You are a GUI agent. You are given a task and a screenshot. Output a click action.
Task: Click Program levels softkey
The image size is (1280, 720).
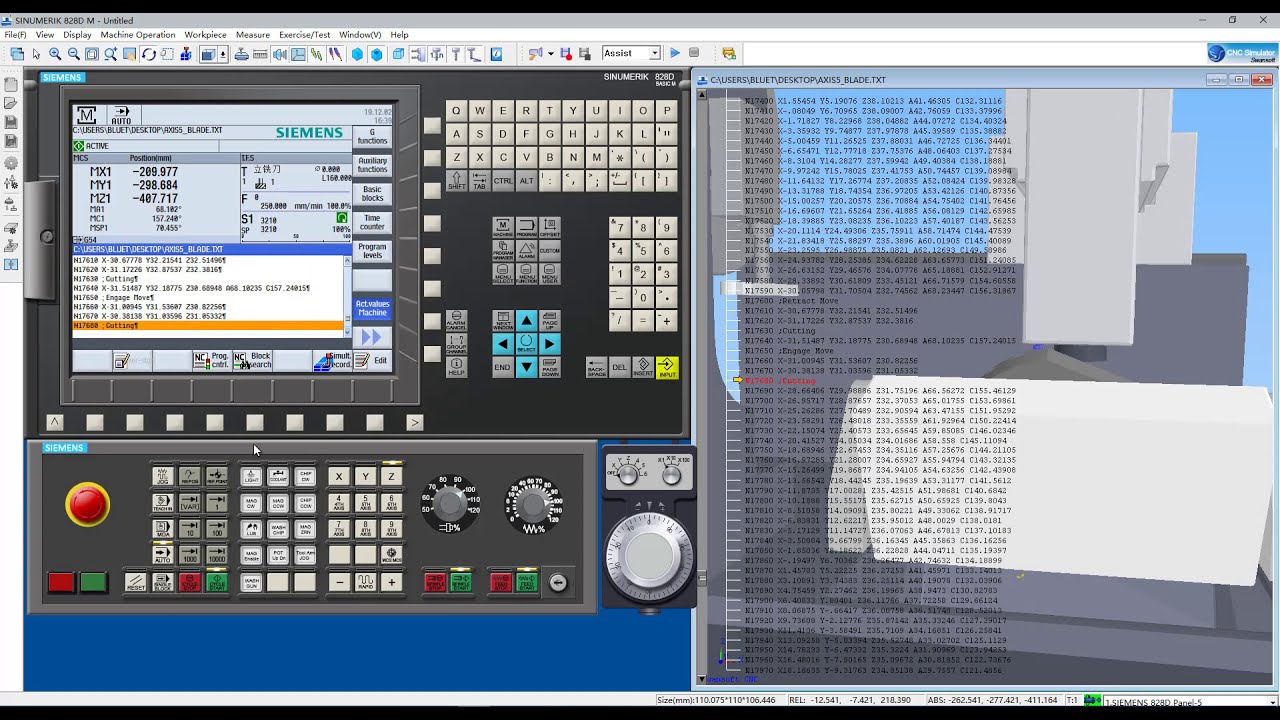pos(372,250)
